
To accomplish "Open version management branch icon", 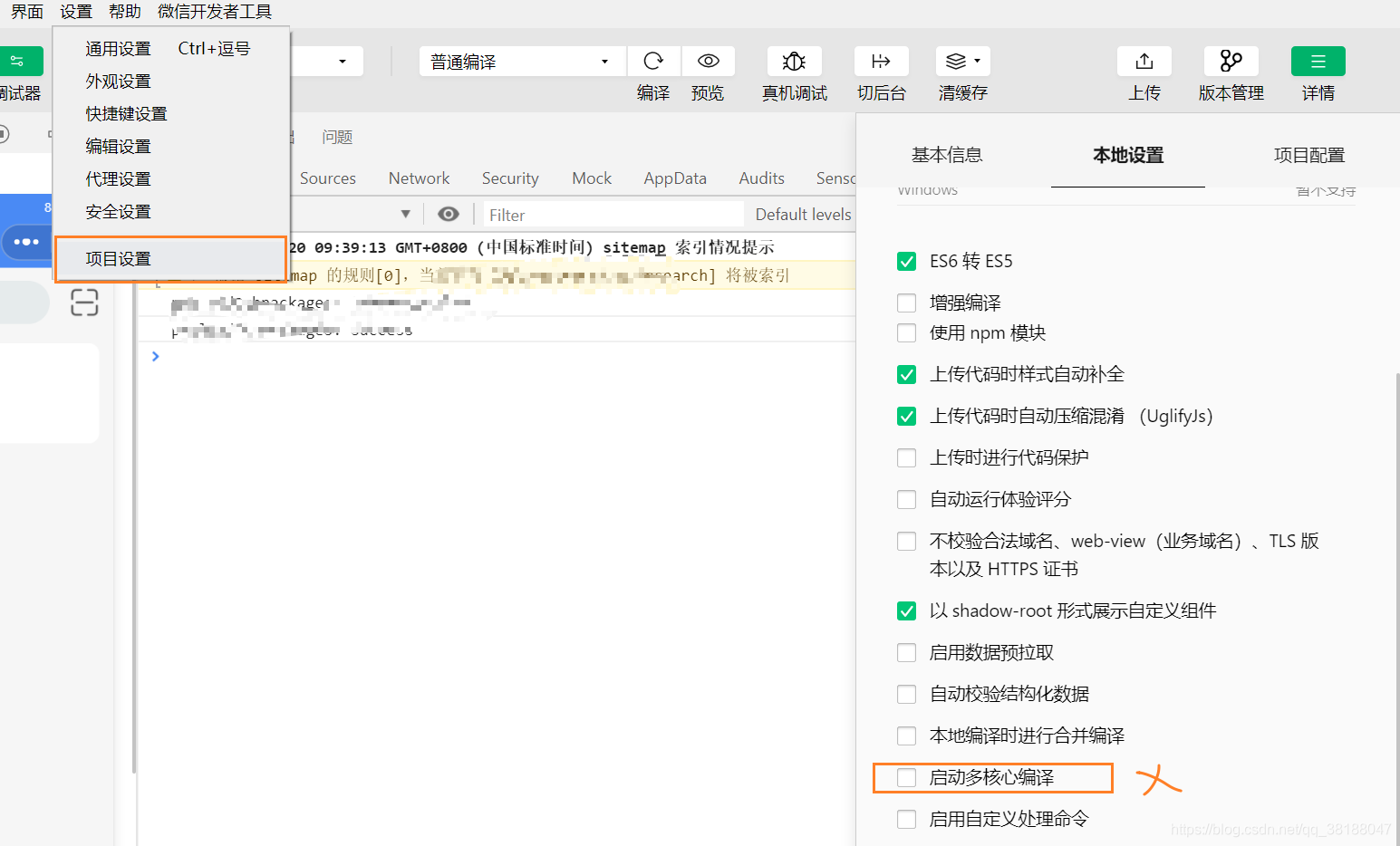I will pos(1231,61).
